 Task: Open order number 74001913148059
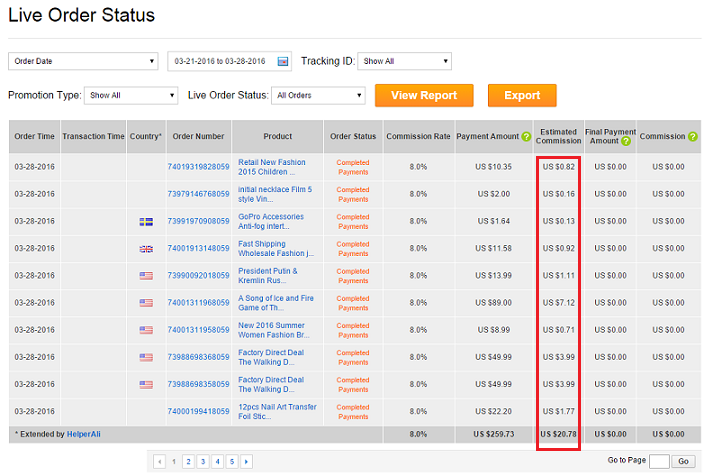click(x=198, y=248)
